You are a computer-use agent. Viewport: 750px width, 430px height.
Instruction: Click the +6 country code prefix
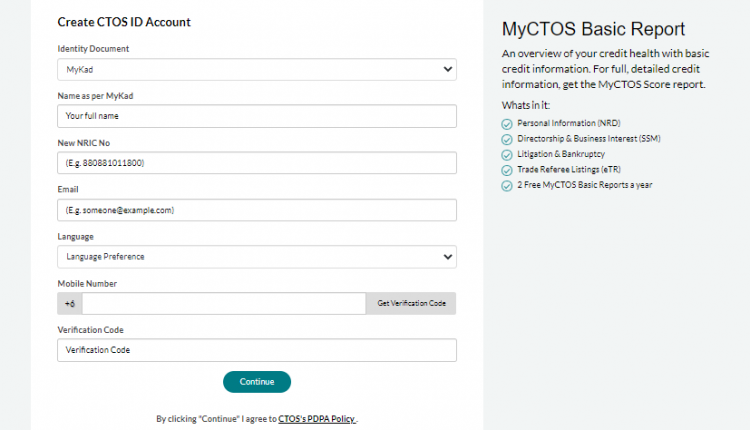pyautogui.click(x=70, y=303)
